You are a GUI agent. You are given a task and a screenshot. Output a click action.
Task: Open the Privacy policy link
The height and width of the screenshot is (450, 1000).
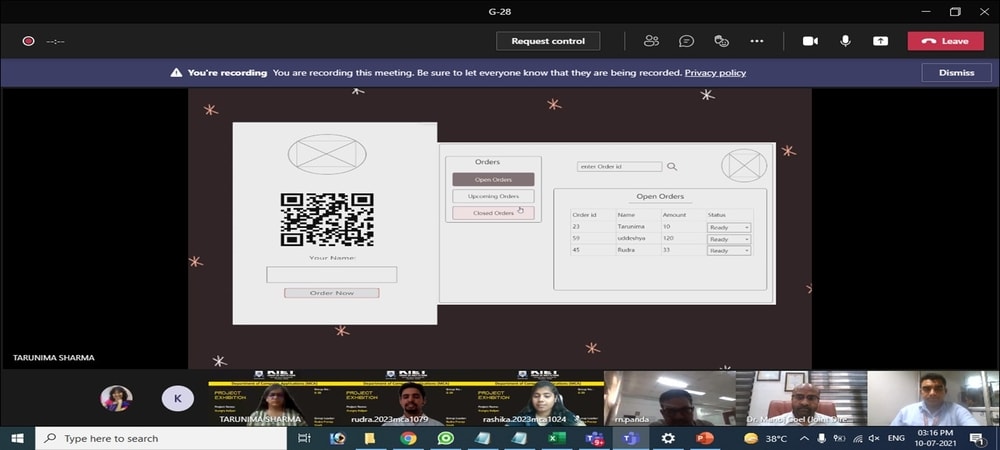point(715,73)
